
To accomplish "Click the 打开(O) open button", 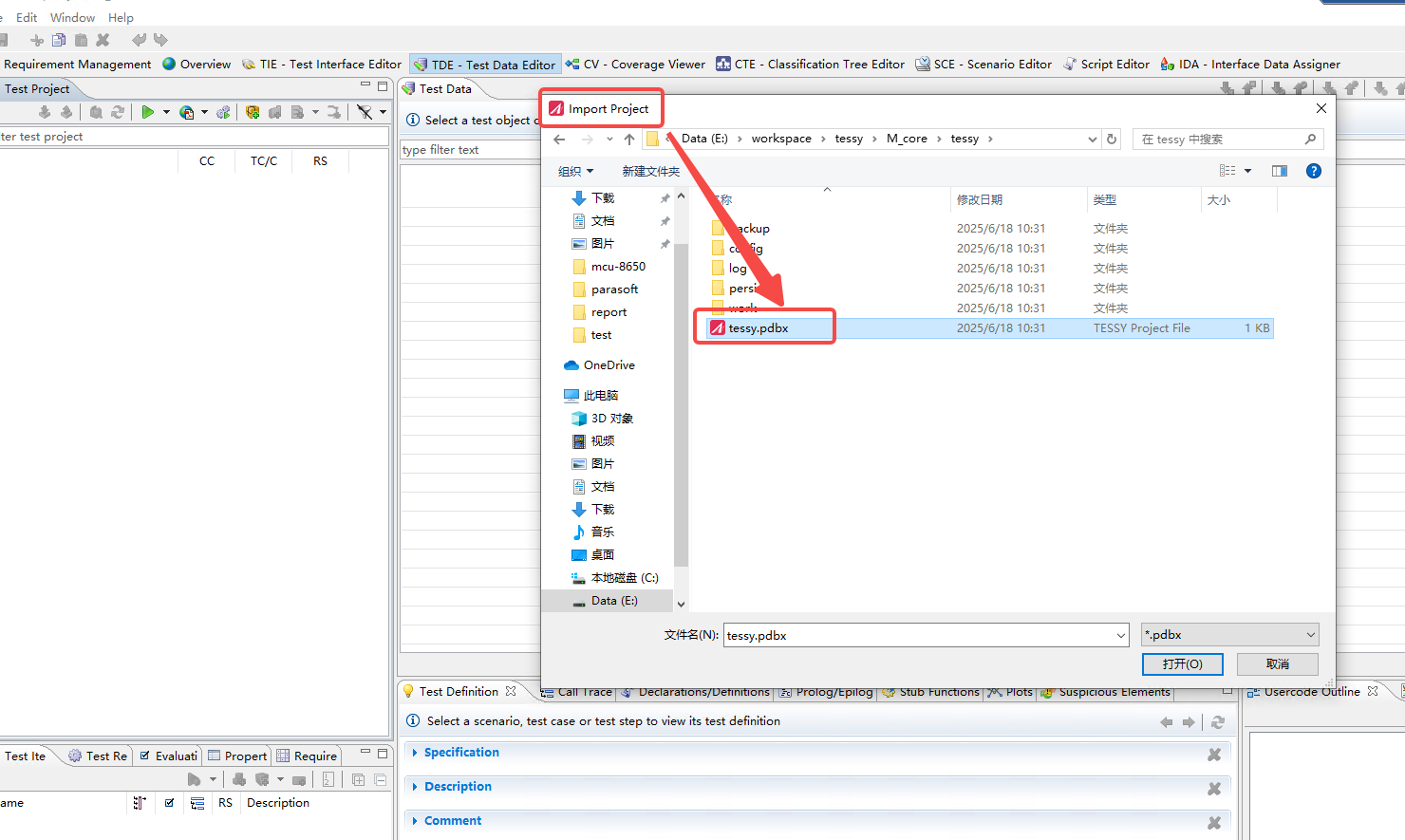I will (x=1182, y=664).
